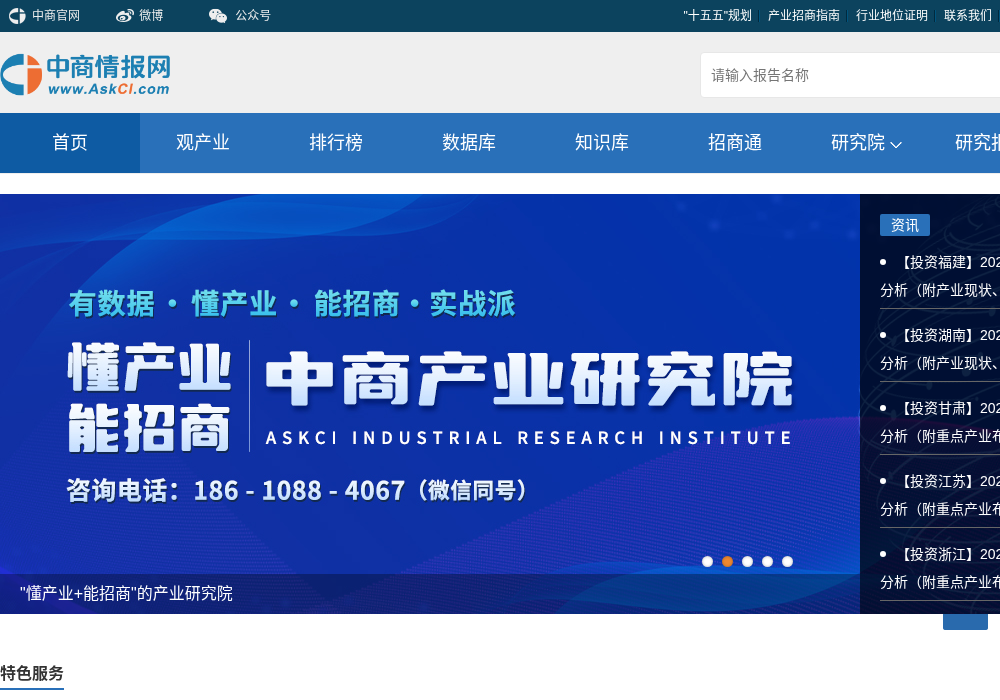Click the 特色服务 section heading
The height and width of the screenshot is (700, 1000).
click(x=32, y=673)
